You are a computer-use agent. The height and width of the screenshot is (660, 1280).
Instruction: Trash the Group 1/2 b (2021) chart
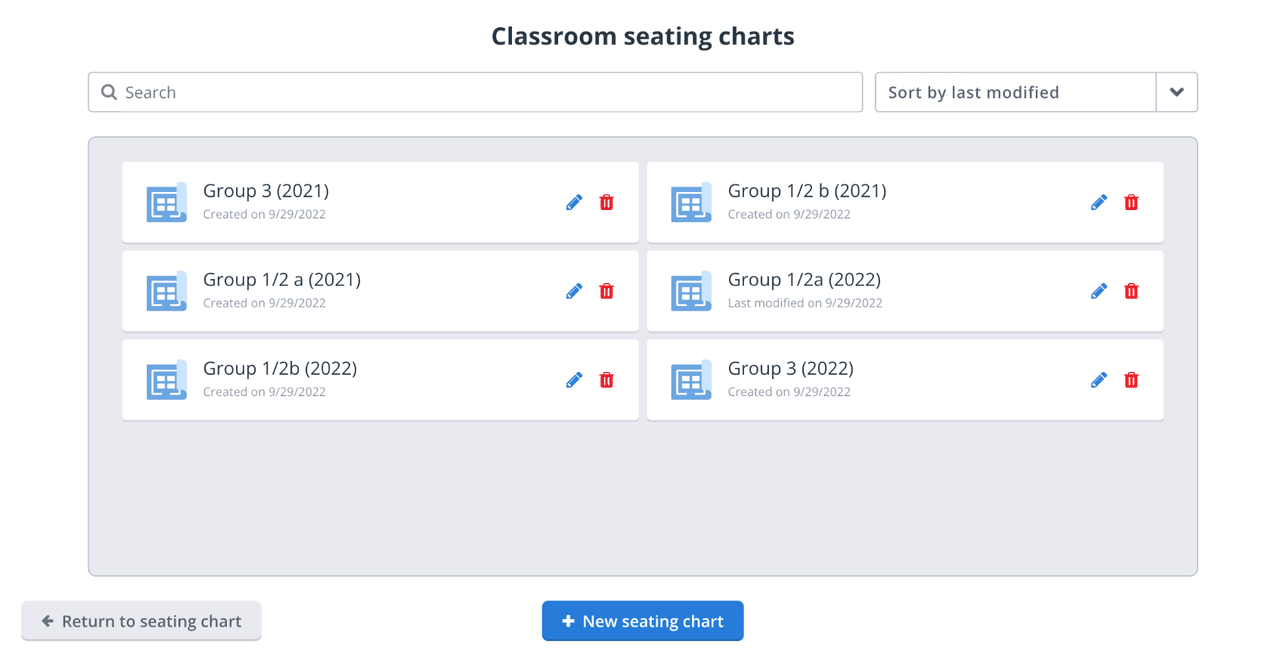click(x=1131, y=203)
